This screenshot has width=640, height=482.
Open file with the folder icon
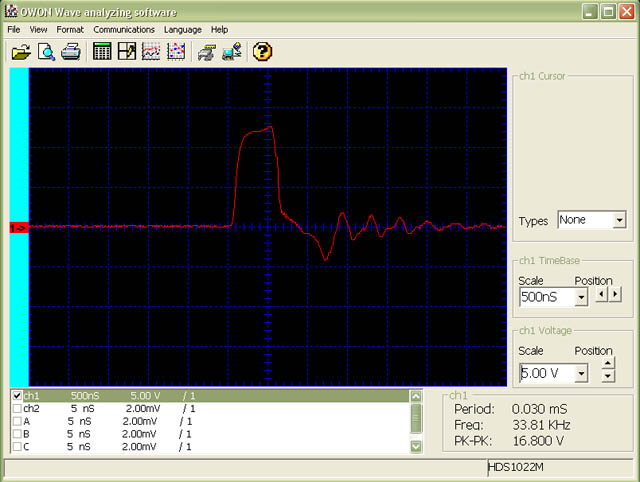[x=21, y=52]
